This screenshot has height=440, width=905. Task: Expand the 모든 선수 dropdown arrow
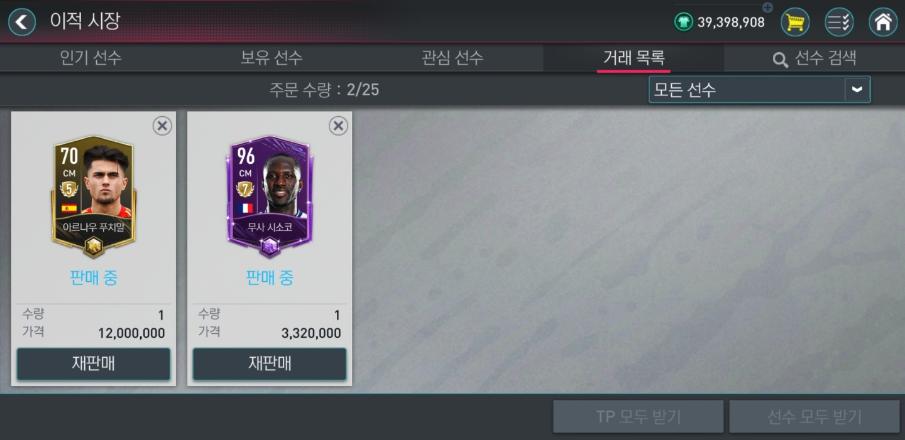tap(858, 90)
